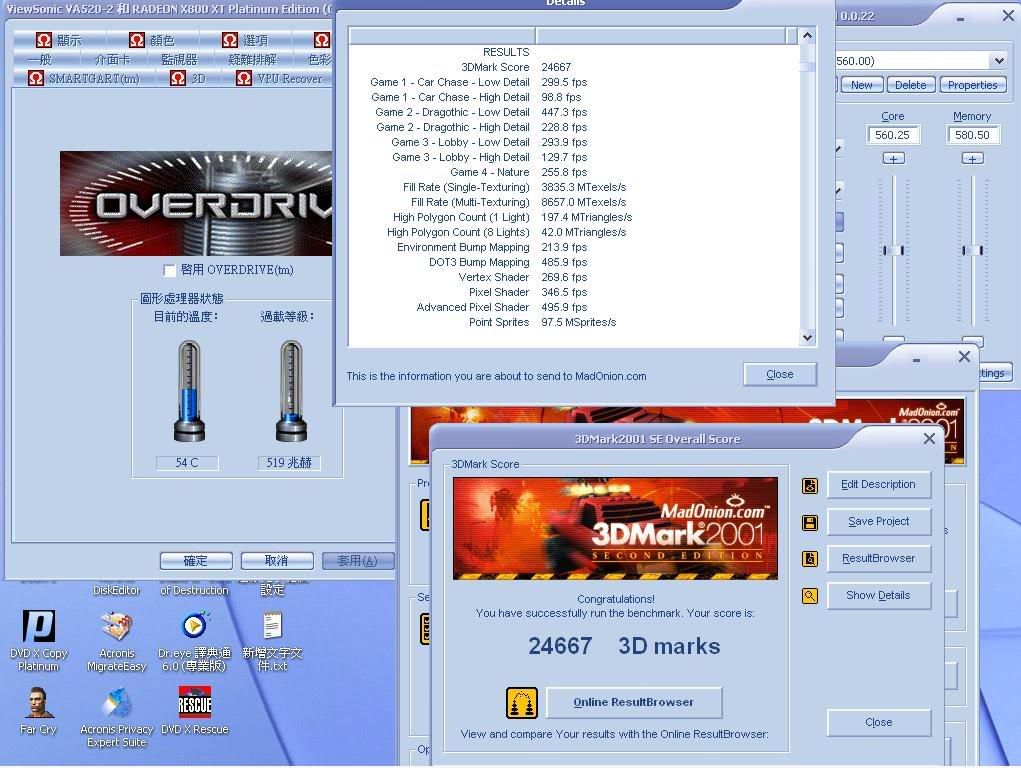Increase Core clock with the plus button

click(x=893, y=159)
